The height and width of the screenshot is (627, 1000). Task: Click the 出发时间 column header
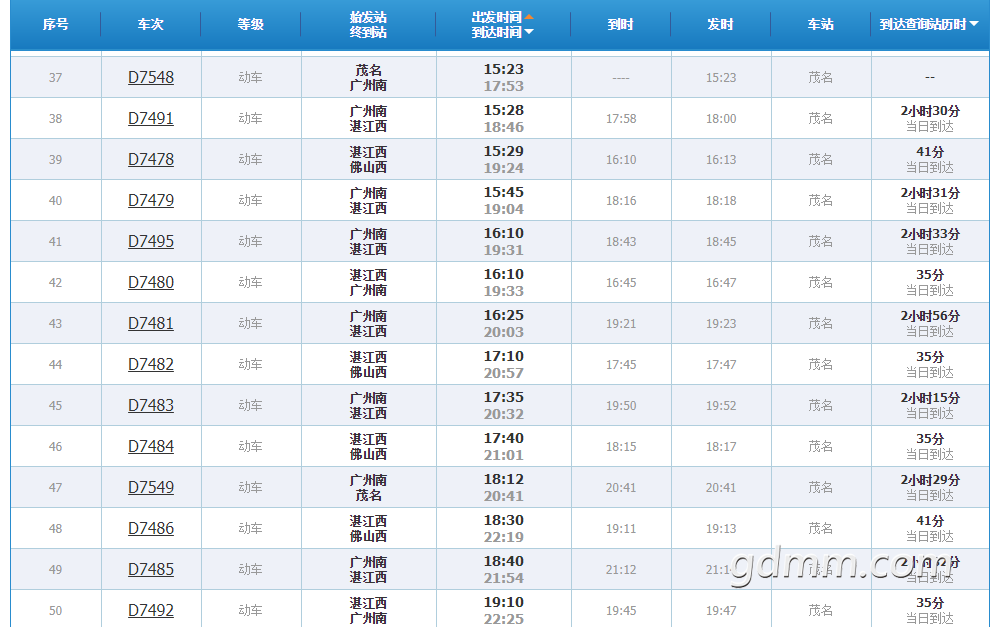497,17
